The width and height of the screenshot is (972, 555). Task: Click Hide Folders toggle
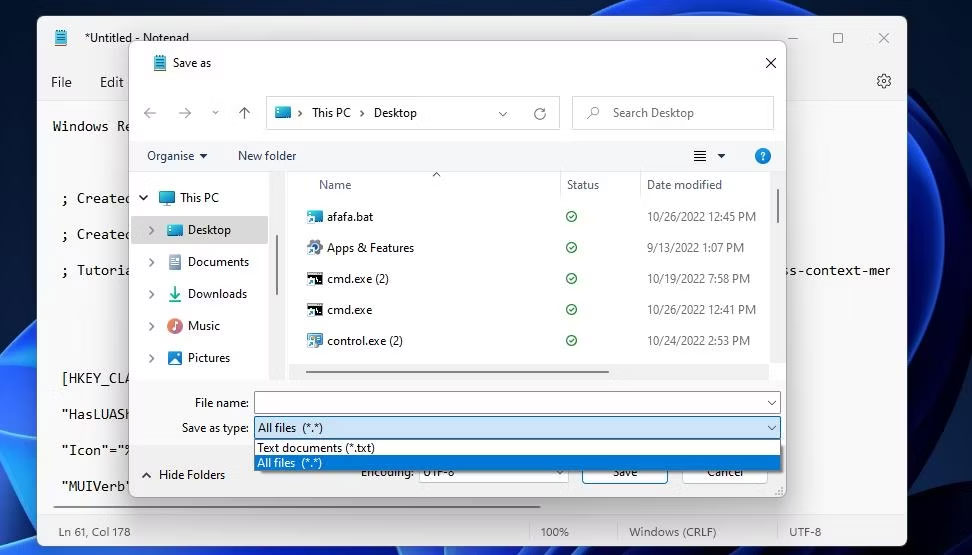tap(183, 475)
